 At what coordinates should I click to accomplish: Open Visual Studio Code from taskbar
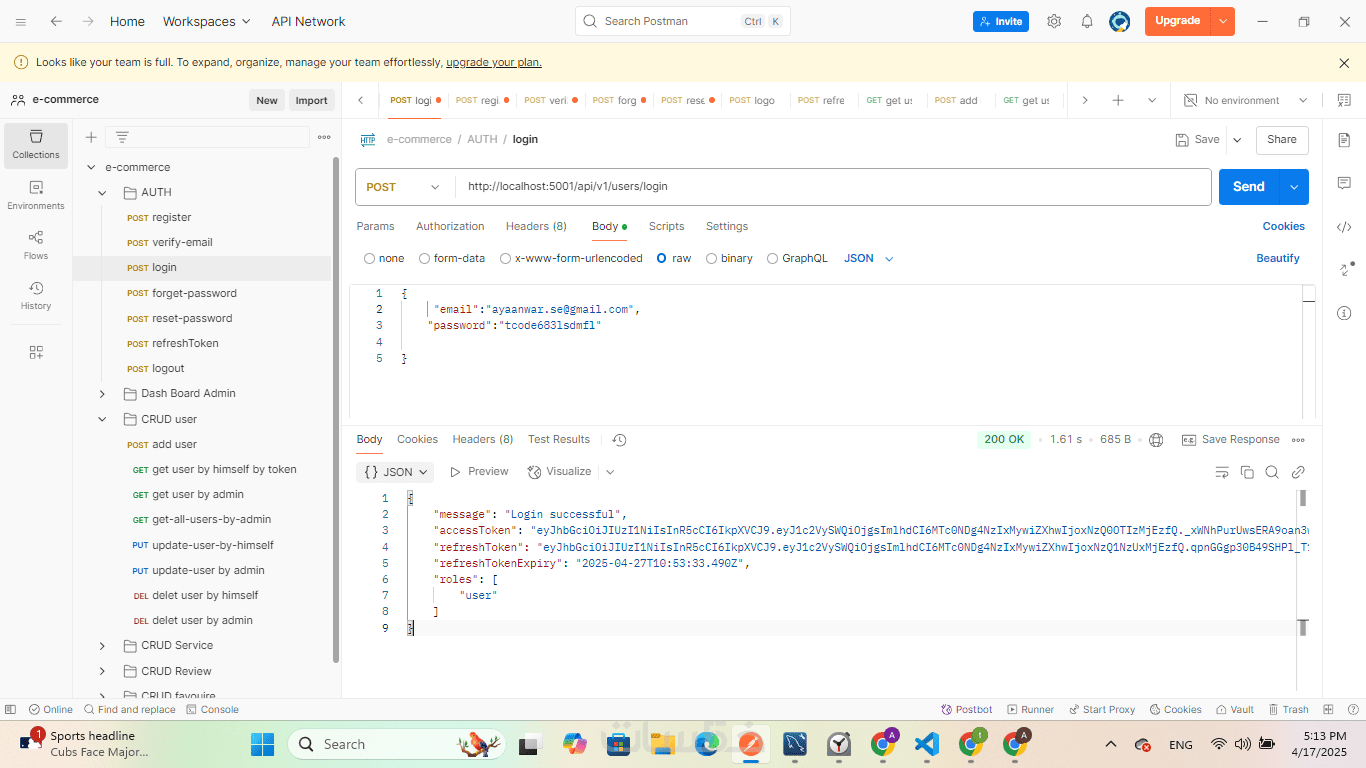point(927,744)
